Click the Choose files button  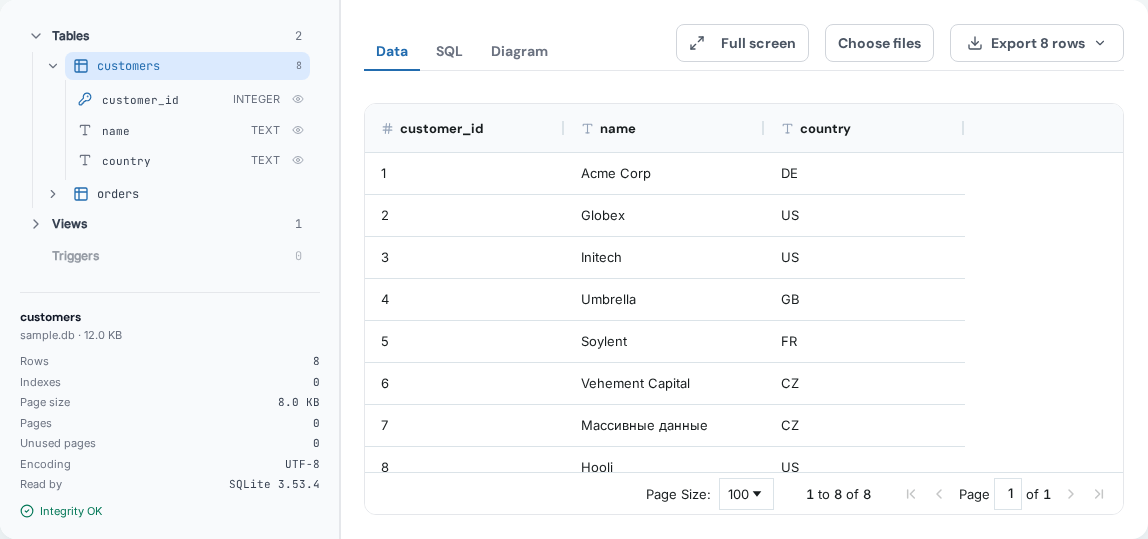[879, 43]
